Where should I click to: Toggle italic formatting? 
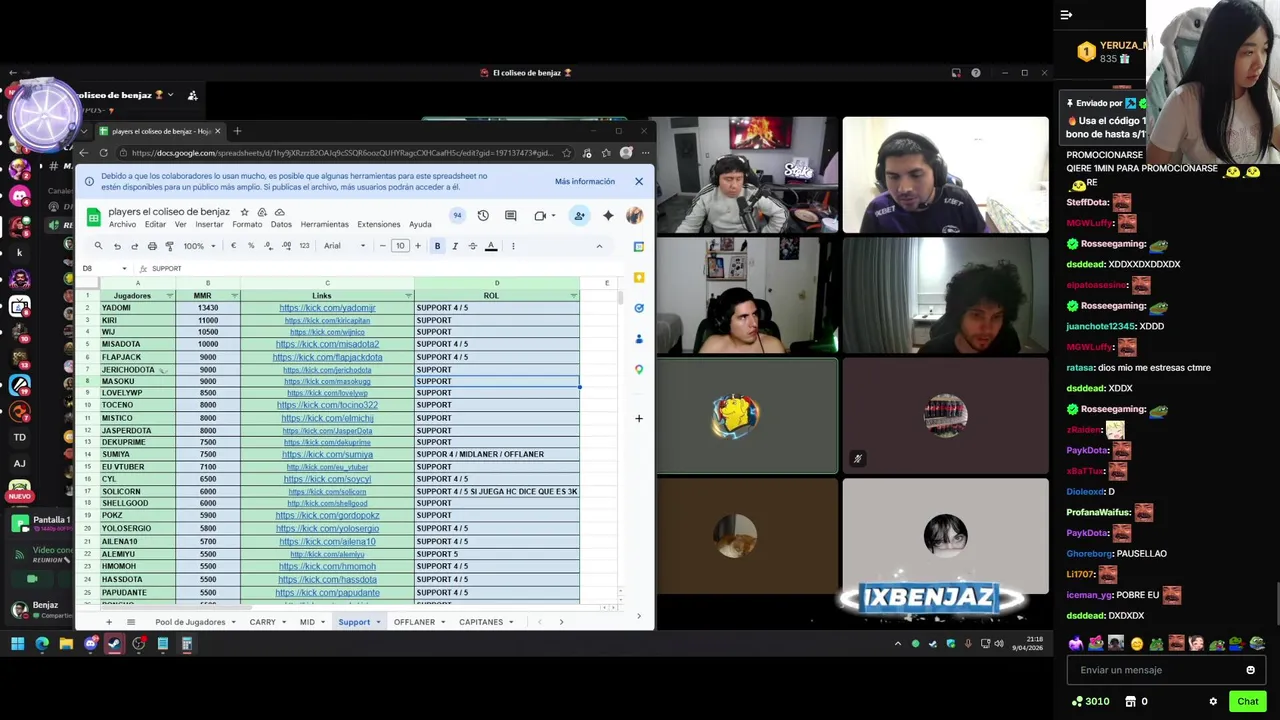tap(455, 246)
